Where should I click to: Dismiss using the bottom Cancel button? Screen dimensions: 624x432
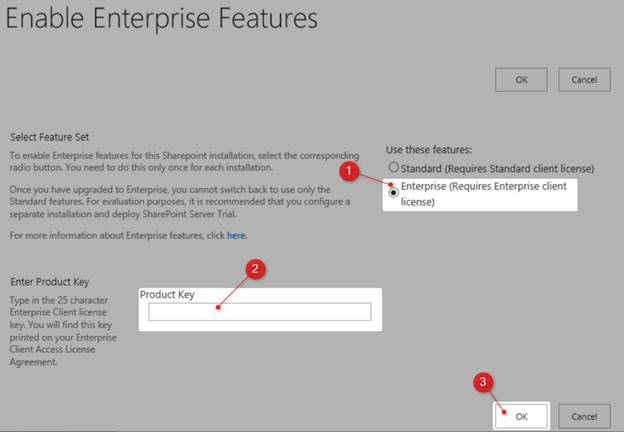[584, 416]
